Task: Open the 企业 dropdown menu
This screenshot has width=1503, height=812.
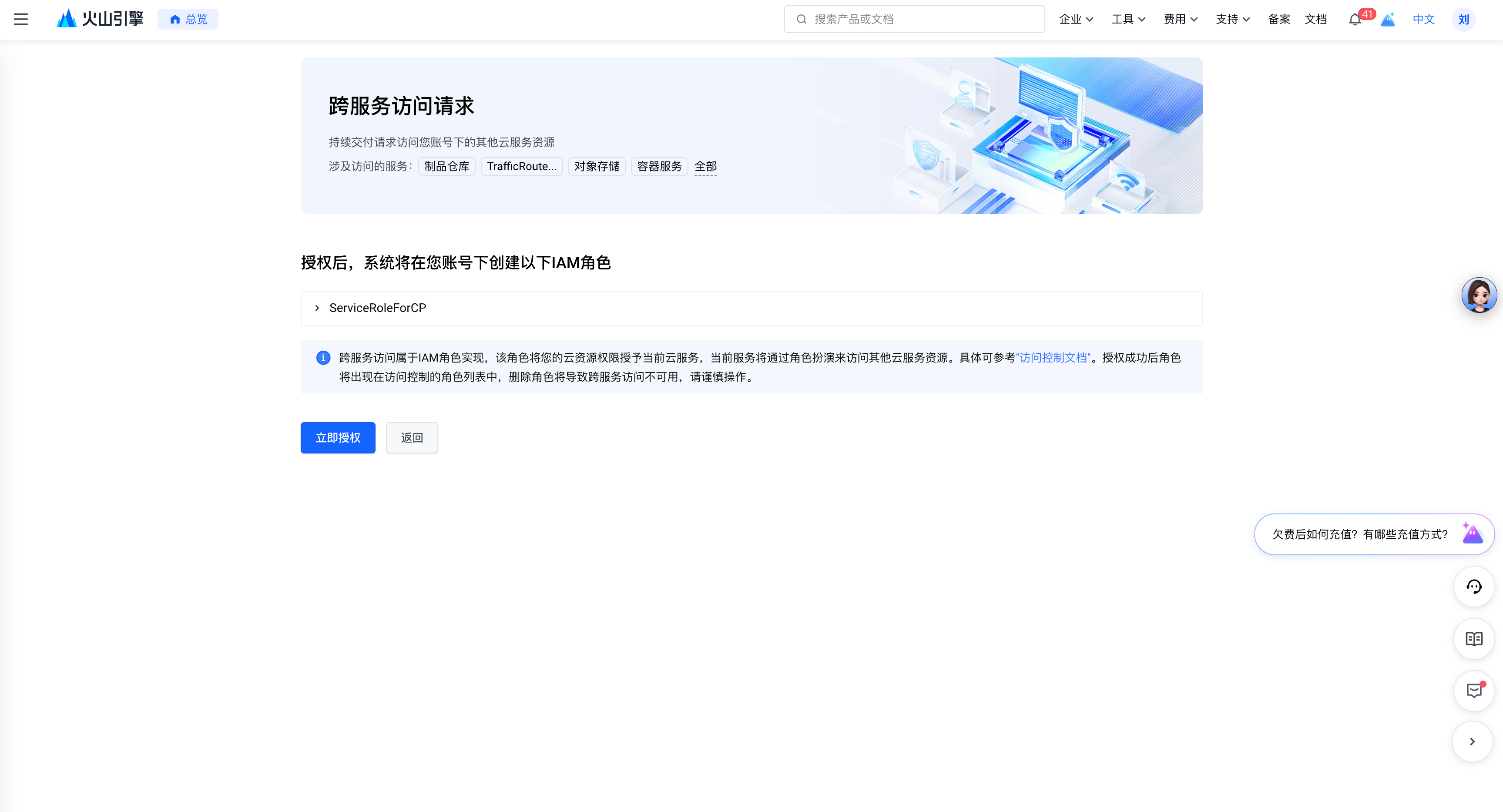Action: pyautogui.click(x=1076, y=19)
